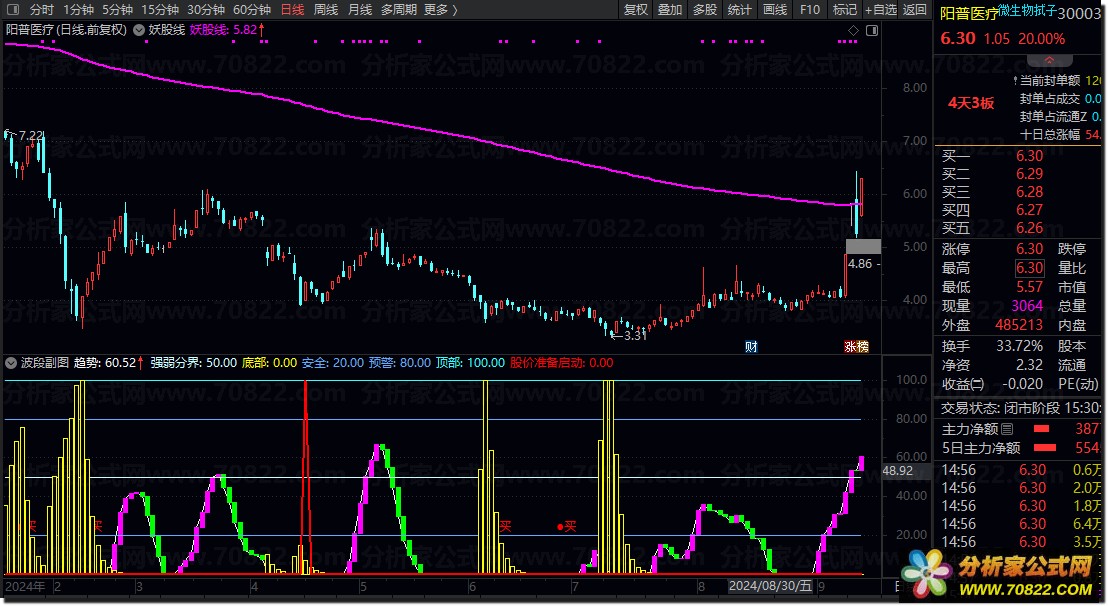
Task: Click the 4天3板 limit-up tag
Action: coord(971,103)
